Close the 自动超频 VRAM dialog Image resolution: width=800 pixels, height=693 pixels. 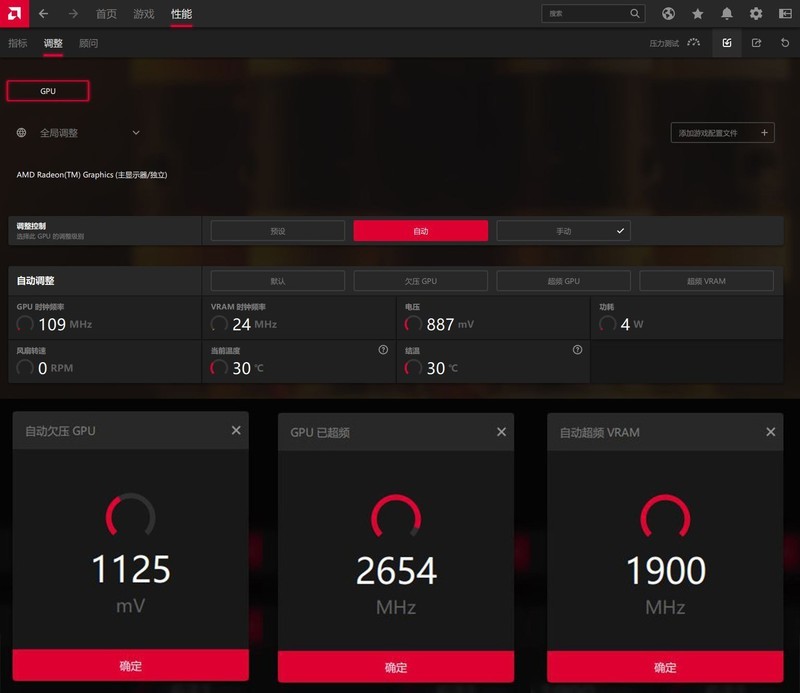(x=770, y=432)
